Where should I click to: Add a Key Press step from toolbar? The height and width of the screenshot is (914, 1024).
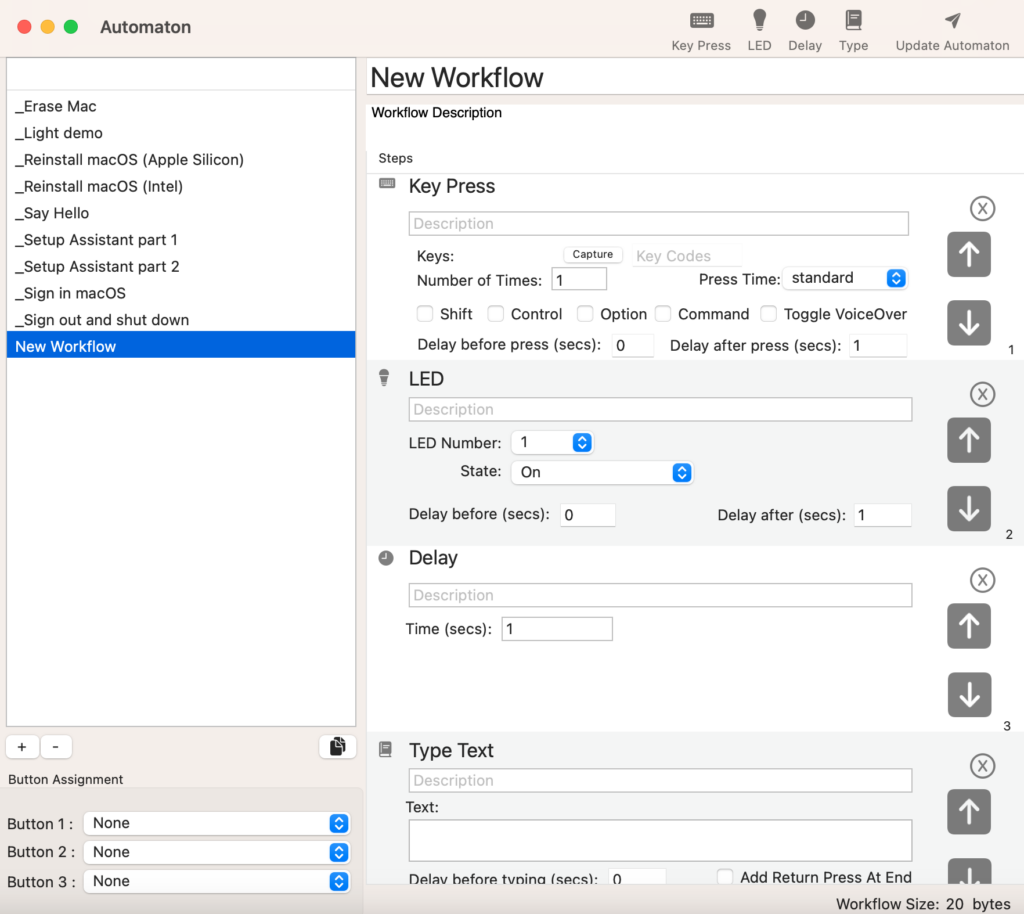pyautogui.click(x=701, y=30)
